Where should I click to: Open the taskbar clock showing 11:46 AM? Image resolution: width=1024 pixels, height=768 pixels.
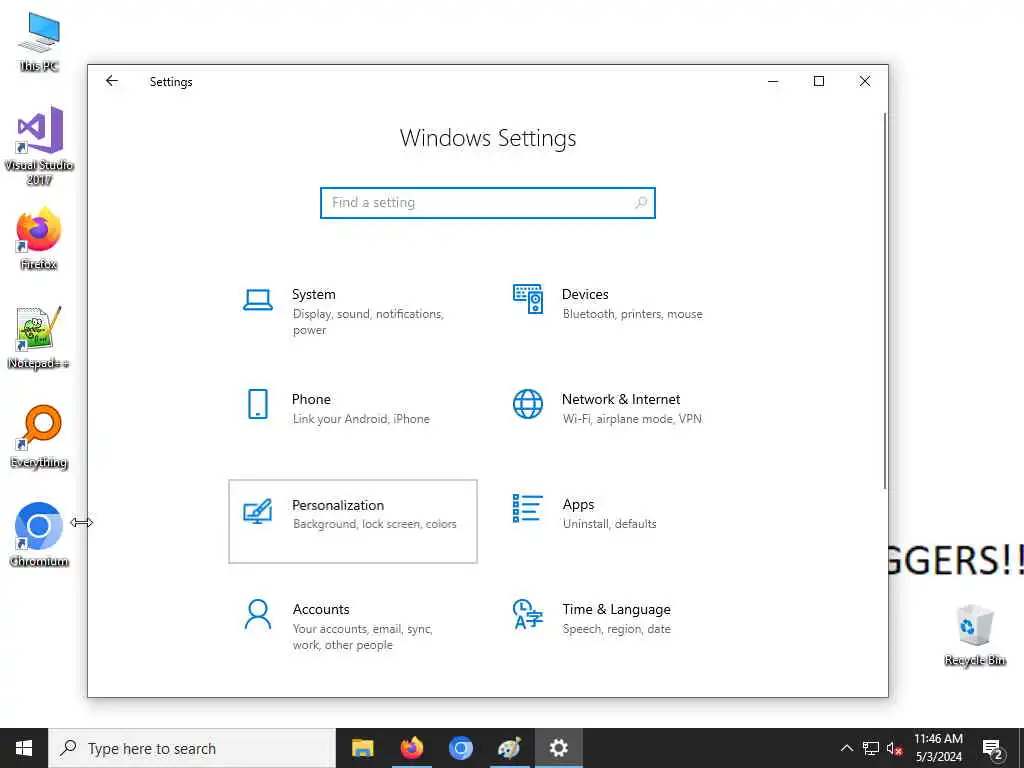click(938, 748)
